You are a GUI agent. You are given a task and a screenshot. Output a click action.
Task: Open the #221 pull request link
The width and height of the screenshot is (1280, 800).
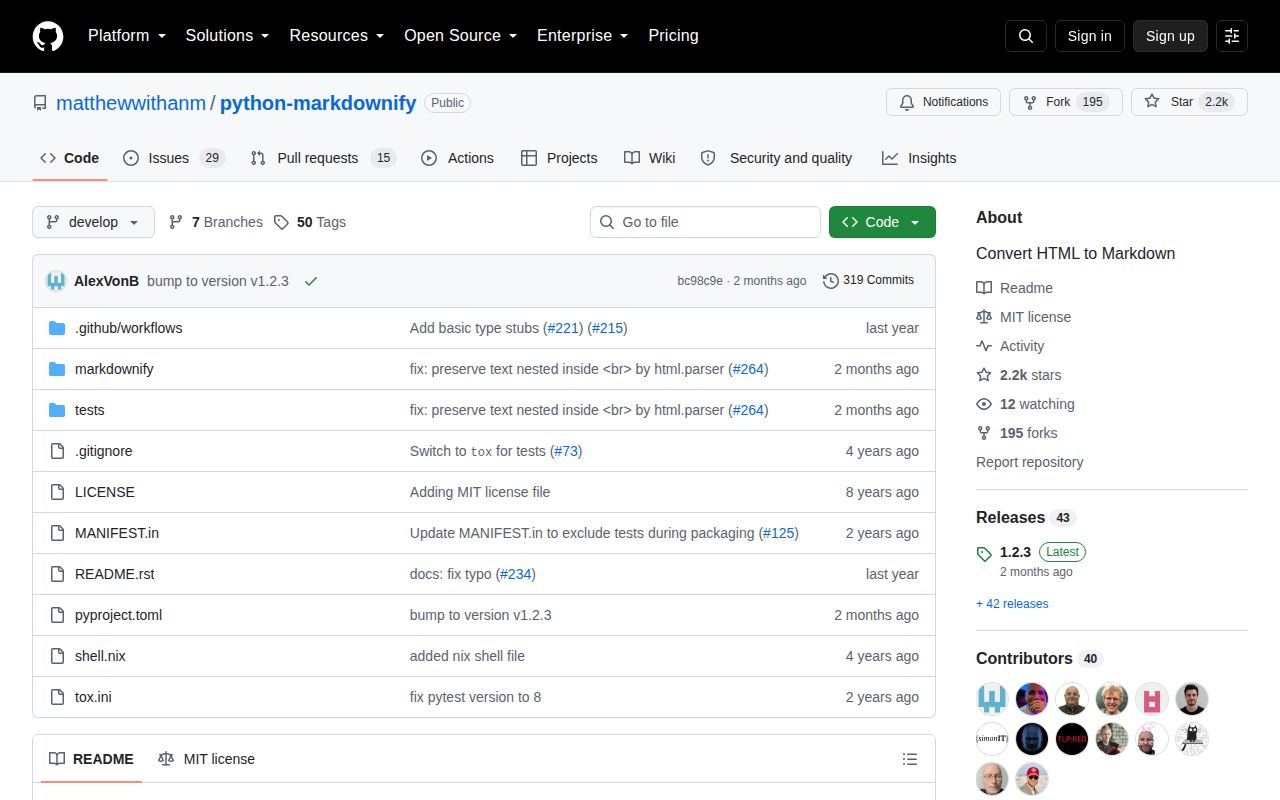coord(564,328)
